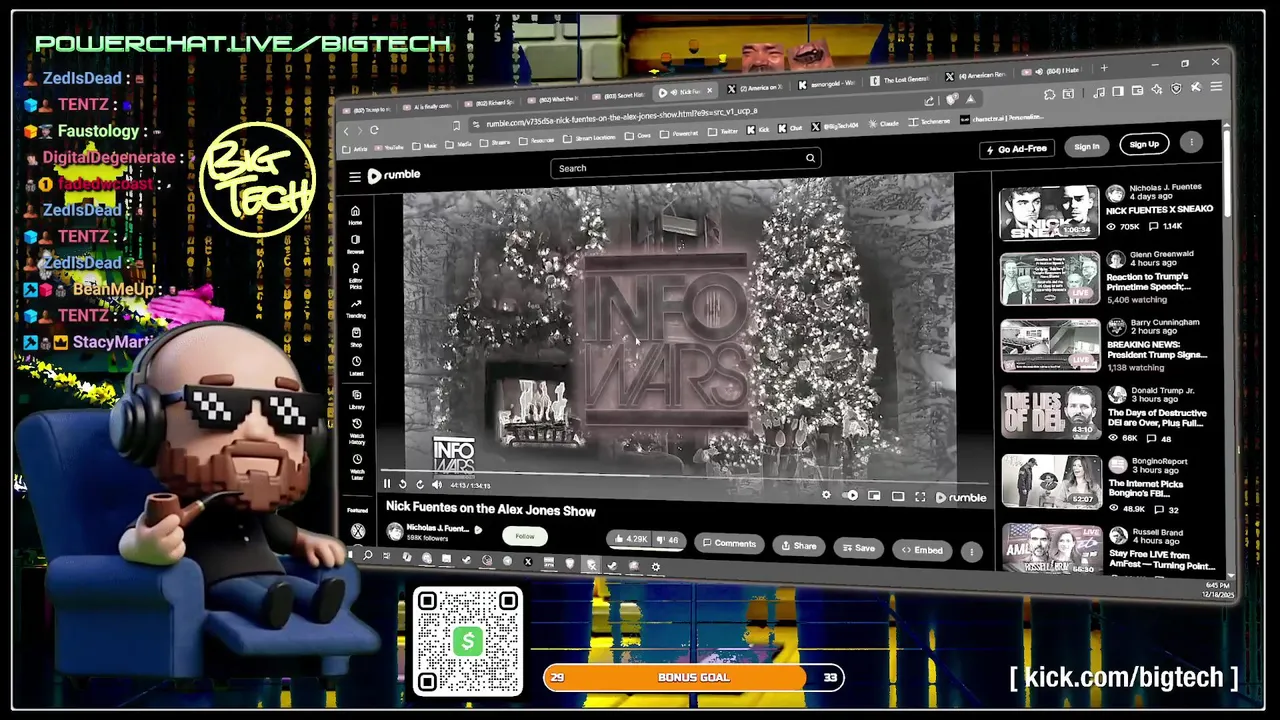
Task: Open the header kebab menu beside Sign Up
Action: click(1191, 143)
